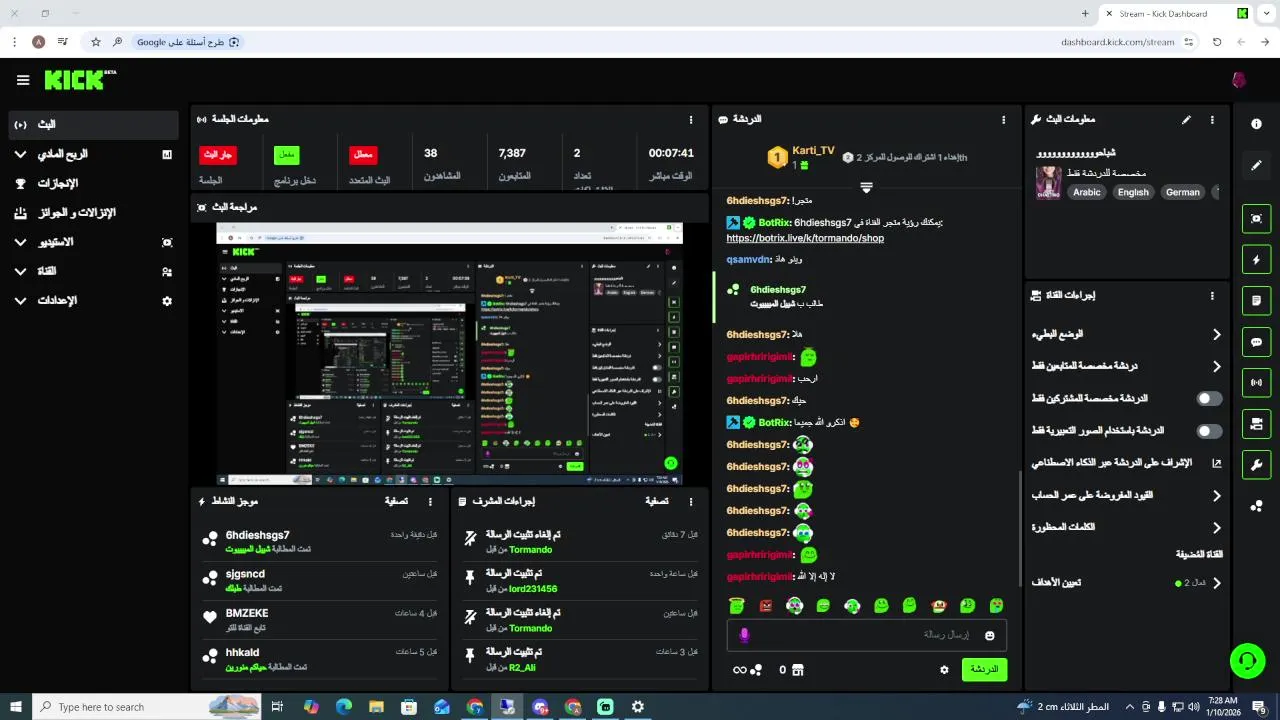The height and width of the screenshot is (720, 1280).
Task: Click the pencil edit icon in right rail
Action: (1256, 166)
